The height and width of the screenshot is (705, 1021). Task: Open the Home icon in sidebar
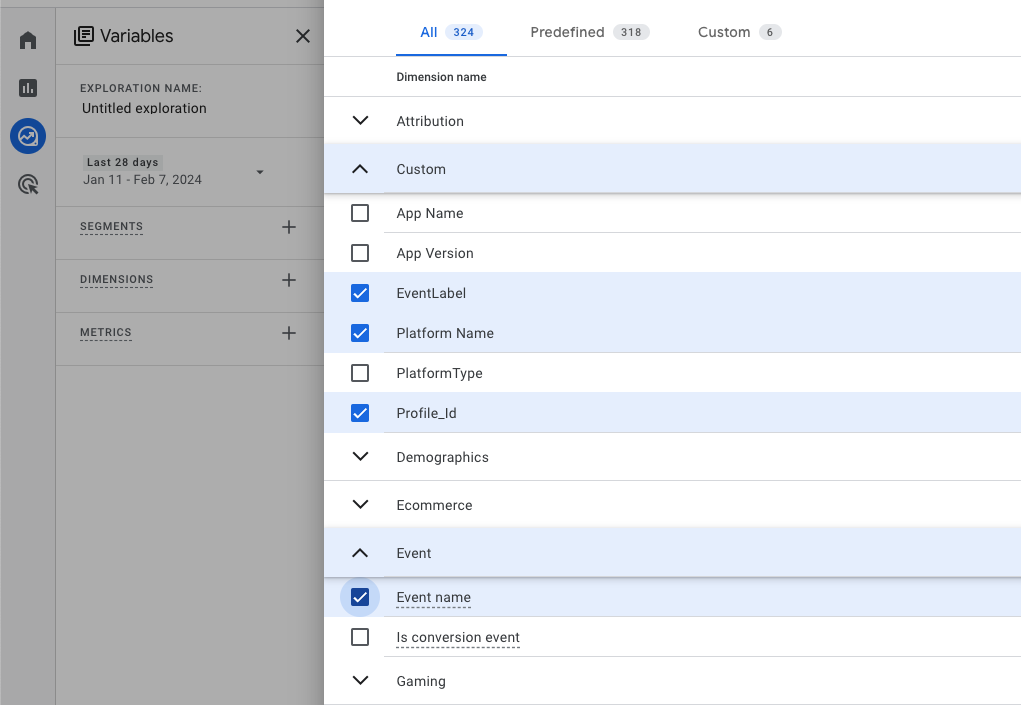pos(28,40)
